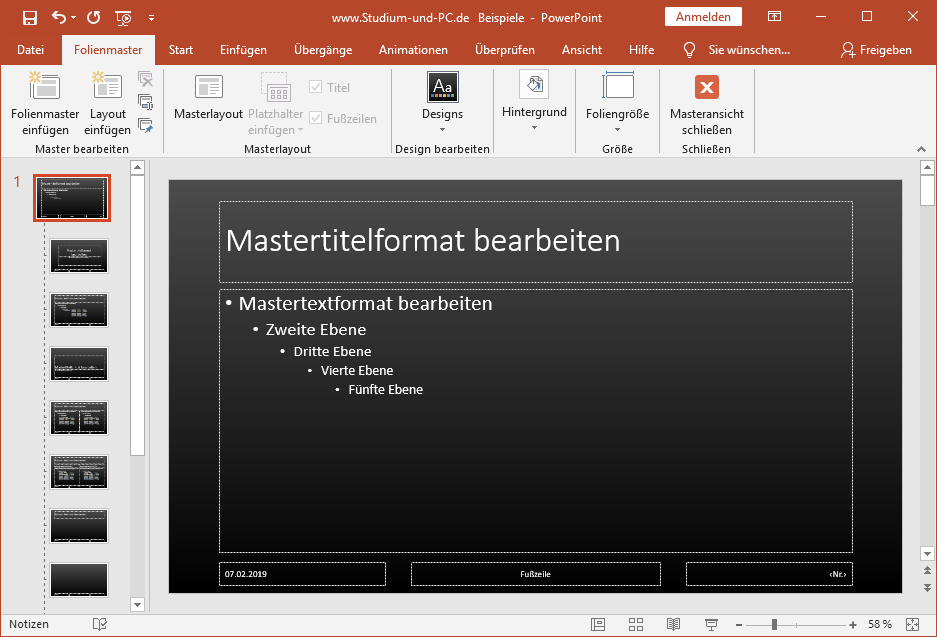Click the main scroll down arrow
Viewport: 937px width, 637px height.
tap(927, 553)
